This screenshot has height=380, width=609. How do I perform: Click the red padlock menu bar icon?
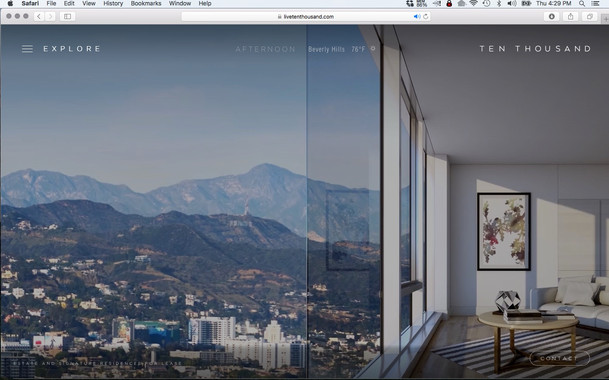pyautogui.click(x=449, y=3)
